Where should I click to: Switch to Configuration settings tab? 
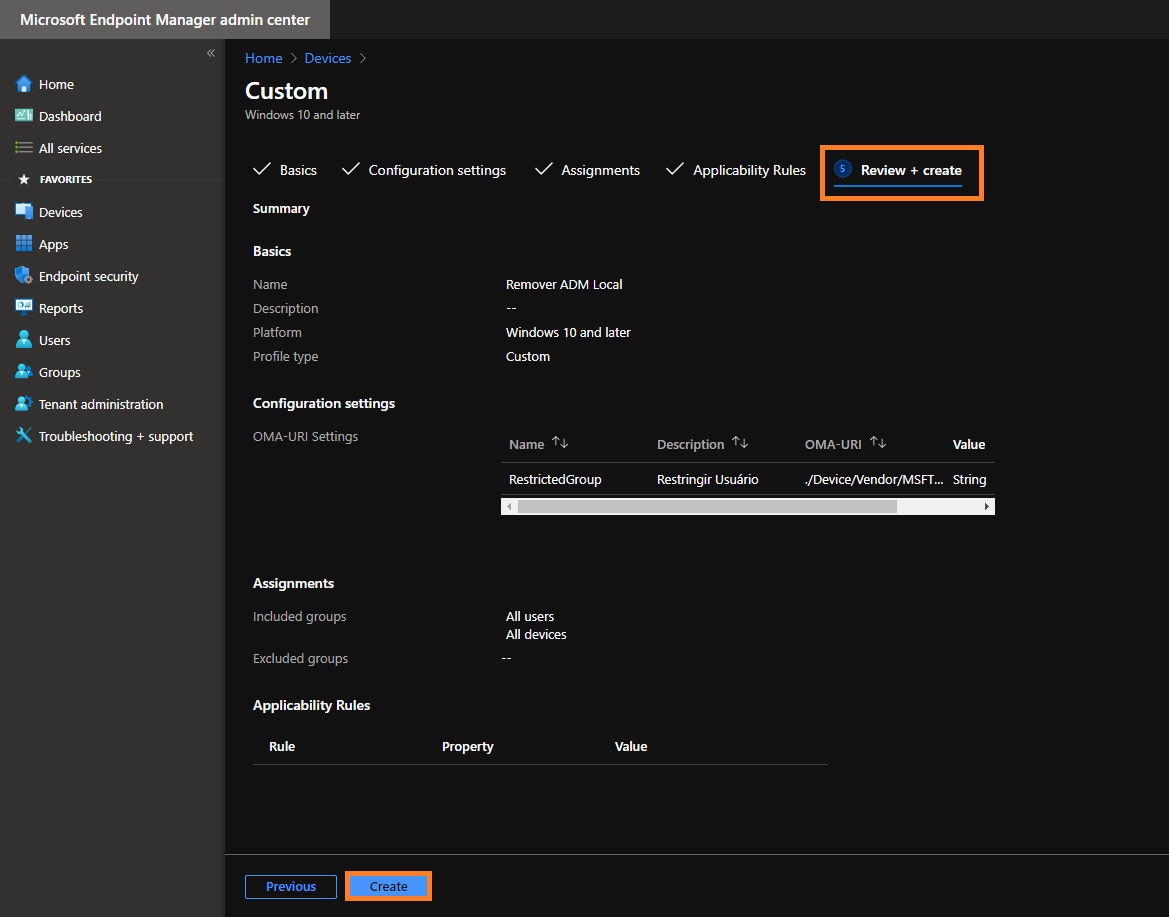click(424, 170)
